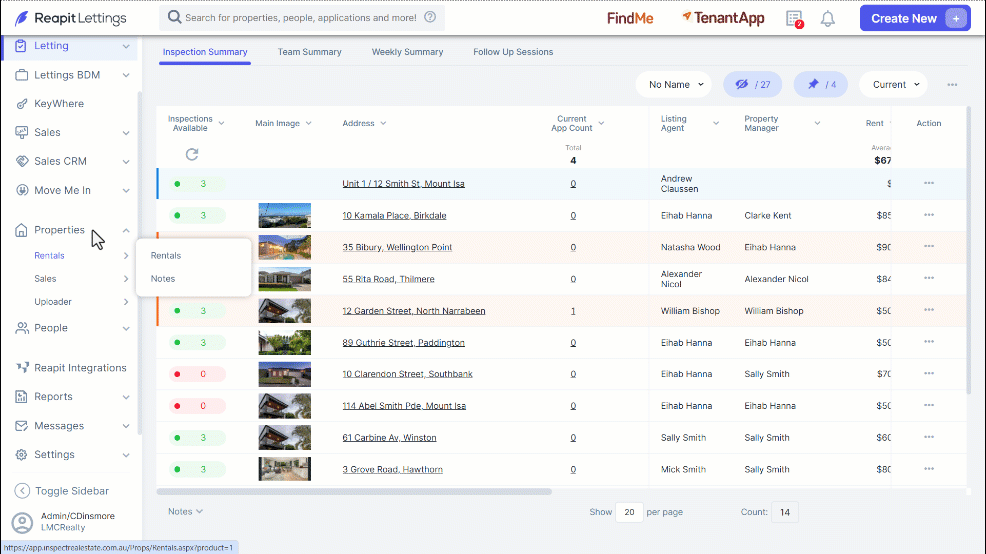Choose Rentals in the flyout menu
The height and width of the screenshot is (554, 986).
pyautogui.click(x=166, y=256)
